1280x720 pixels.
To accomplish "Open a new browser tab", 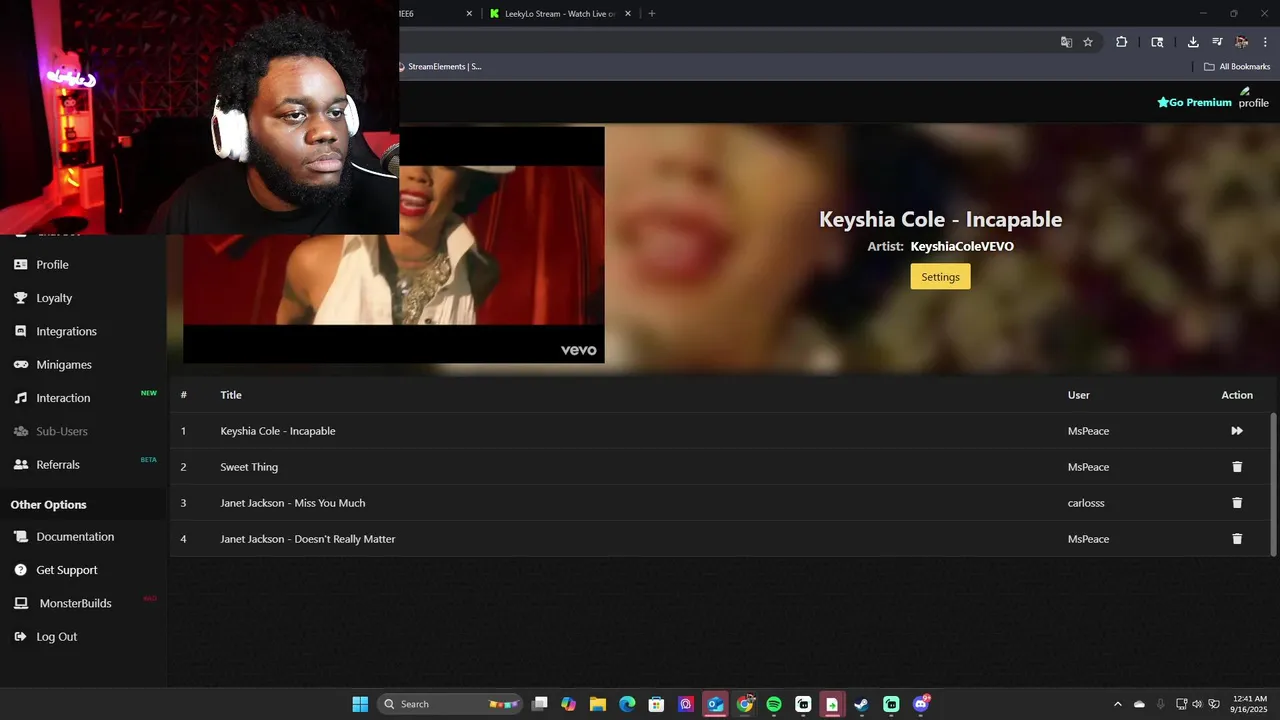I will click(x=652, y=14).
